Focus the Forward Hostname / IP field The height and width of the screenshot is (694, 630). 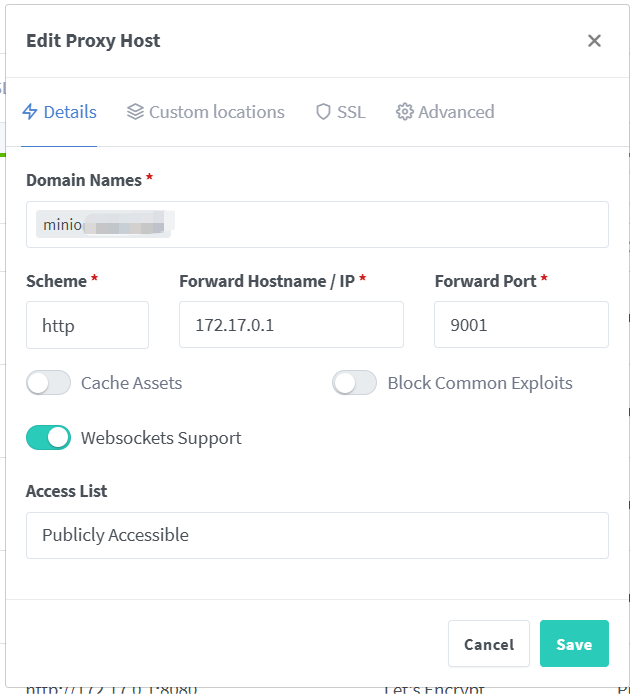(x=291, y=325)
